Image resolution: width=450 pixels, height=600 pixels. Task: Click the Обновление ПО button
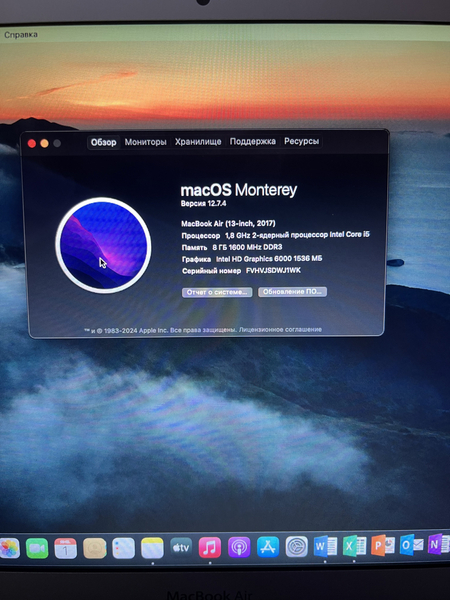(292, 292)
